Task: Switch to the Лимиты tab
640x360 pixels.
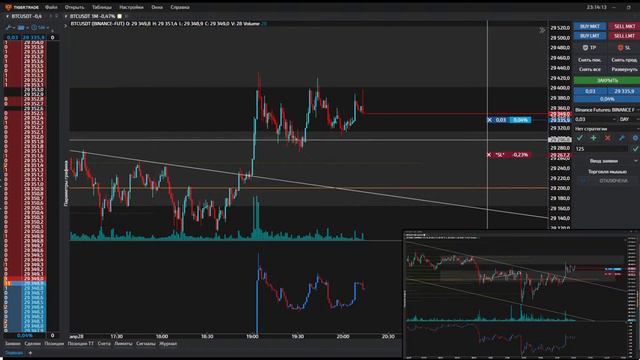Action: 123,344
